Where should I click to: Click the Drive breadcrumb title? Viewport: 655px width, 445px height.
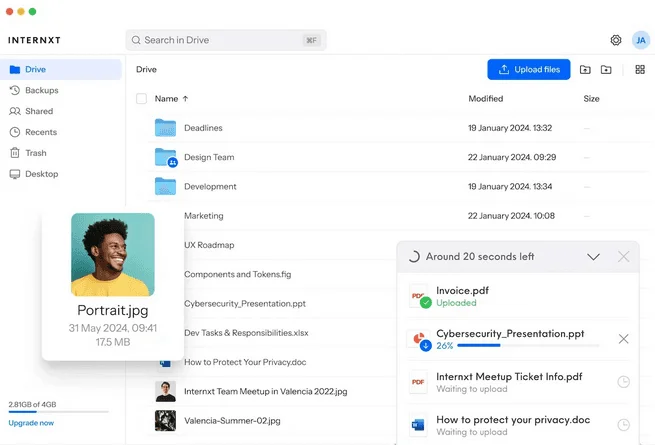(x=146, y=69)
